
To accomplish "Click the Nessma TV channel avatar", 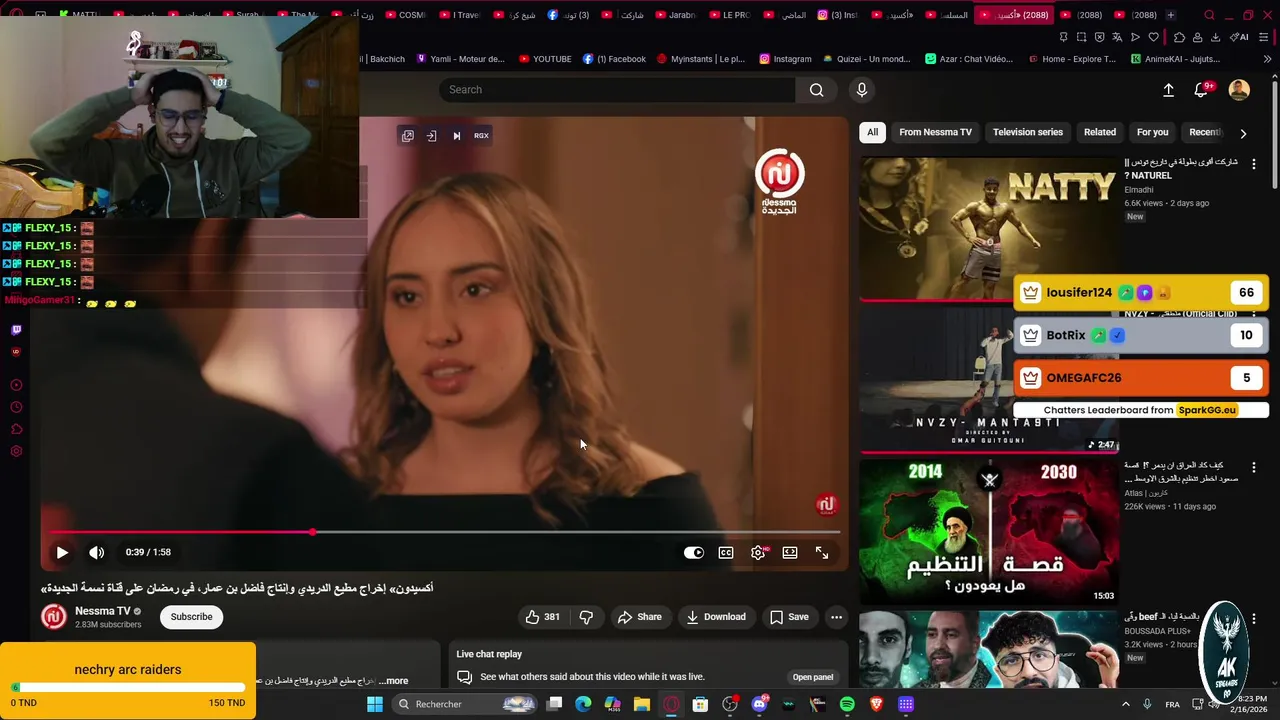I will 54,617.
